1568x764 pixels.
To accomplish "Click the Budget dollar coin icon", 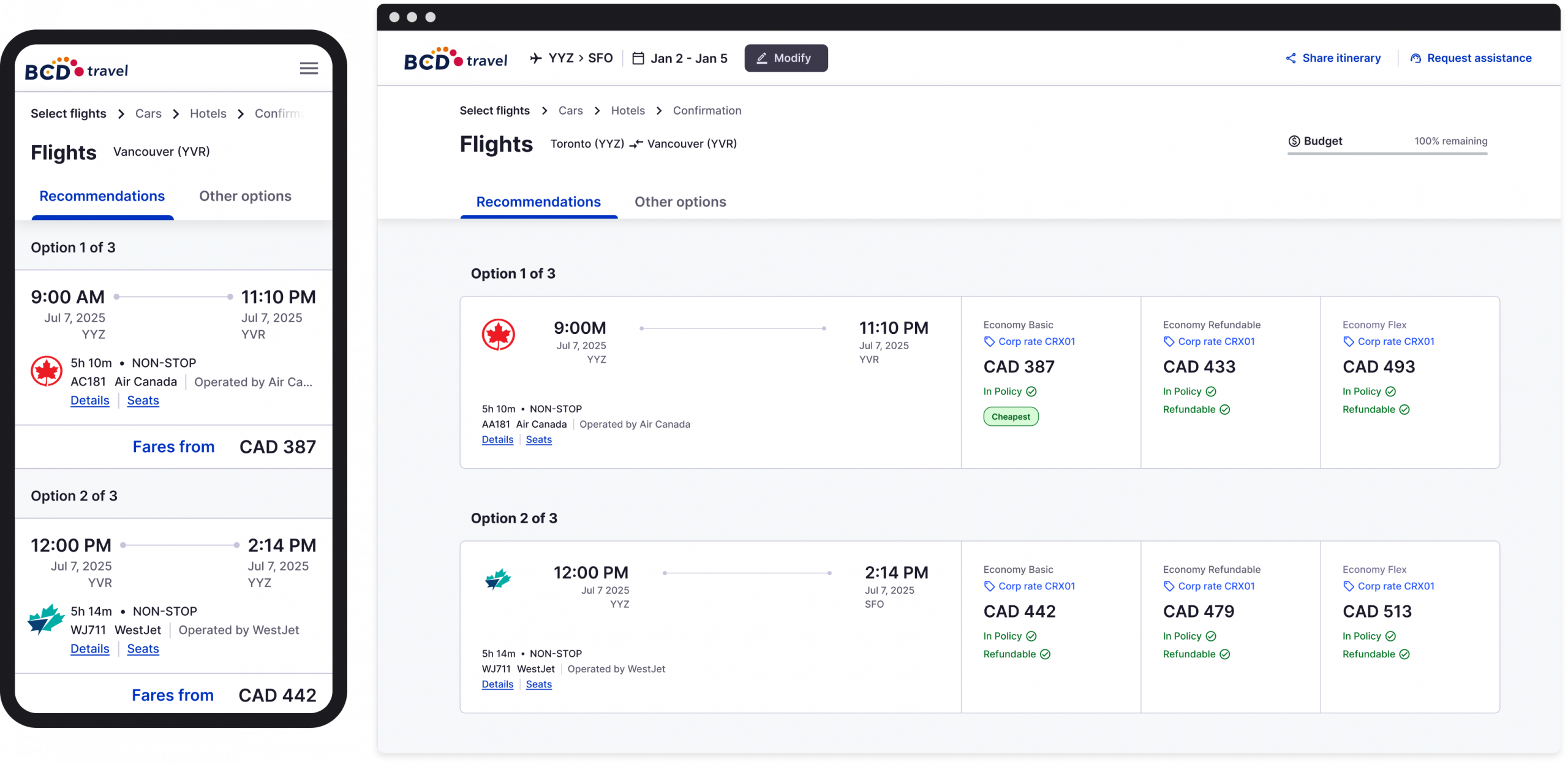I will coord(1294,141).
